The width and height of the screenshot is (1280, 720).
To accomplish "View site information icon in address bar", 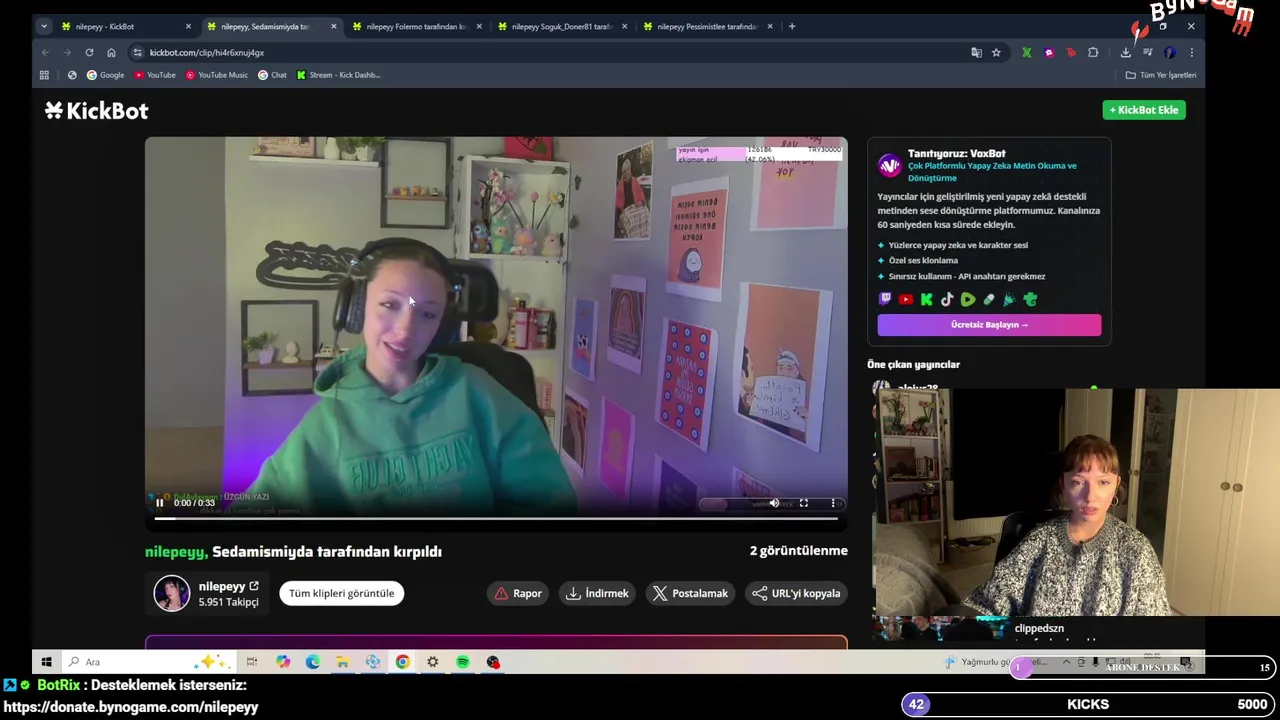I will tap(137, 52).
